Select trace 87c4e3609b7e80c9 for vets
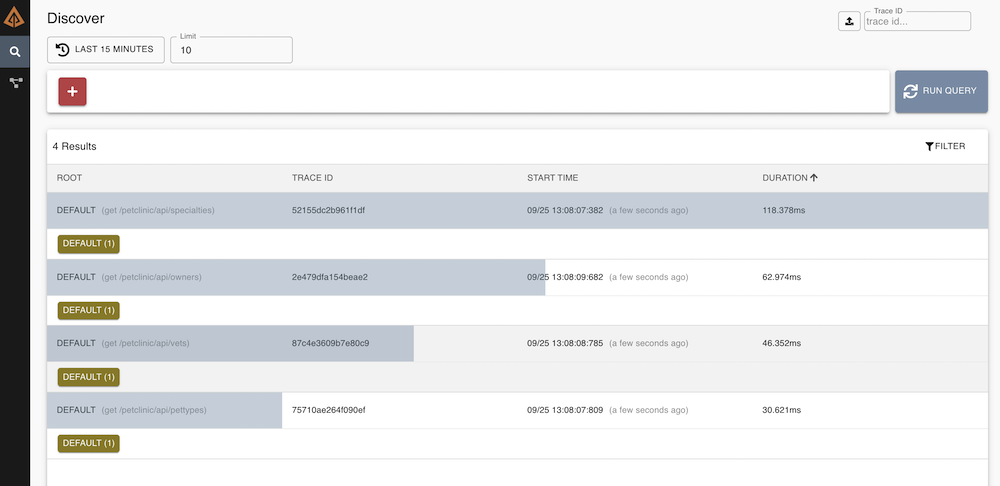The width and height of the screenshot is (1000, 486). [x=330, y=343]
